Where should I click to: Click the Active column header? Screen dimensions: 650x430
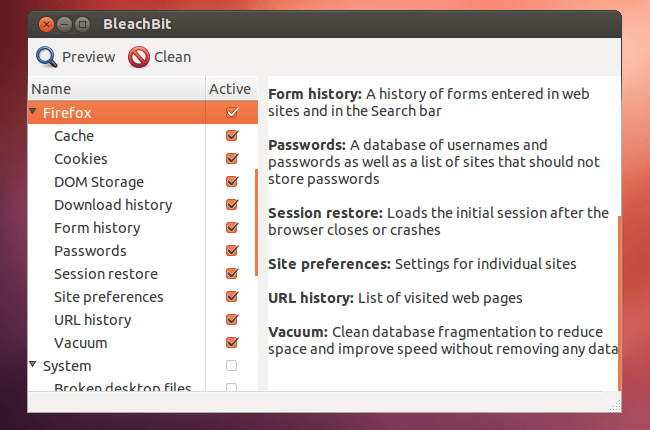tap(231, 89)
